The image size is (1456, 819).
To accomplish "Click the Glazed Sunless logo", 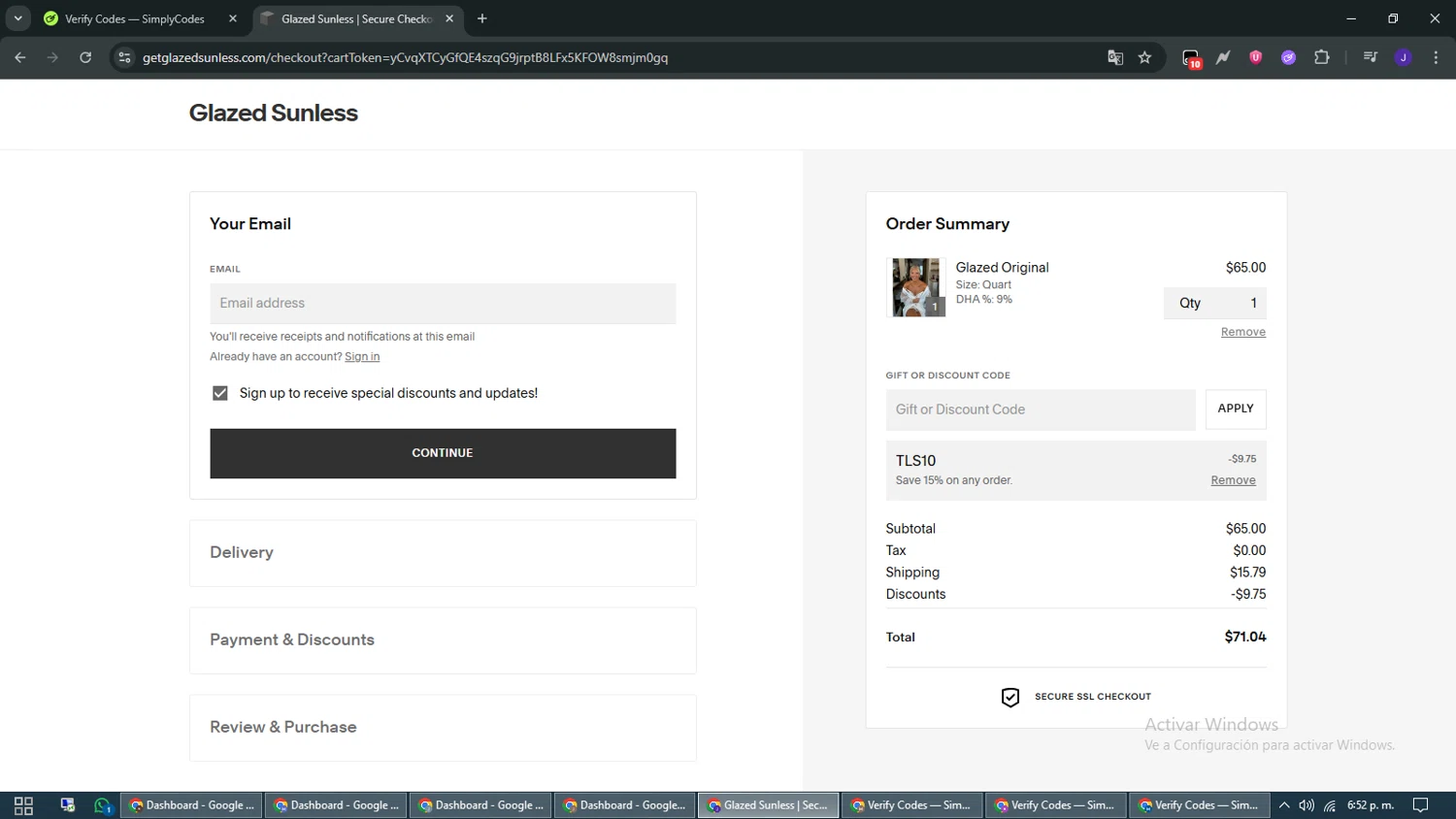I will tap(273, 113).
